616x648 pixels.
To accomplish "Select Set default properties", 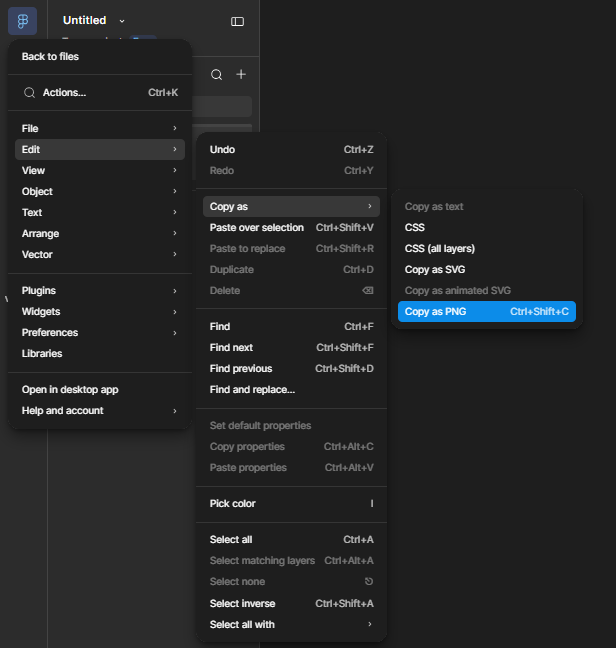I will pos(291,426).
